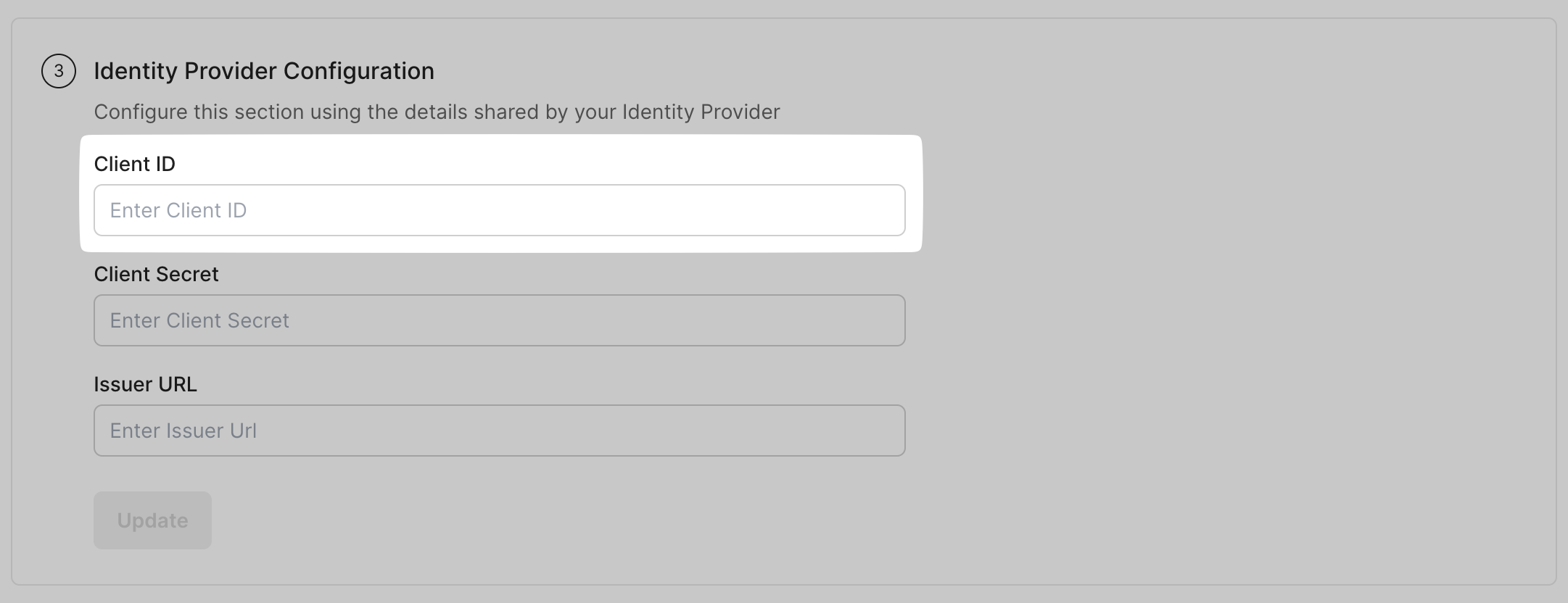Click the Update button to save changes
Image resolution: width=1568 pixels, height=603 pixels.
(x=152, y=520)
